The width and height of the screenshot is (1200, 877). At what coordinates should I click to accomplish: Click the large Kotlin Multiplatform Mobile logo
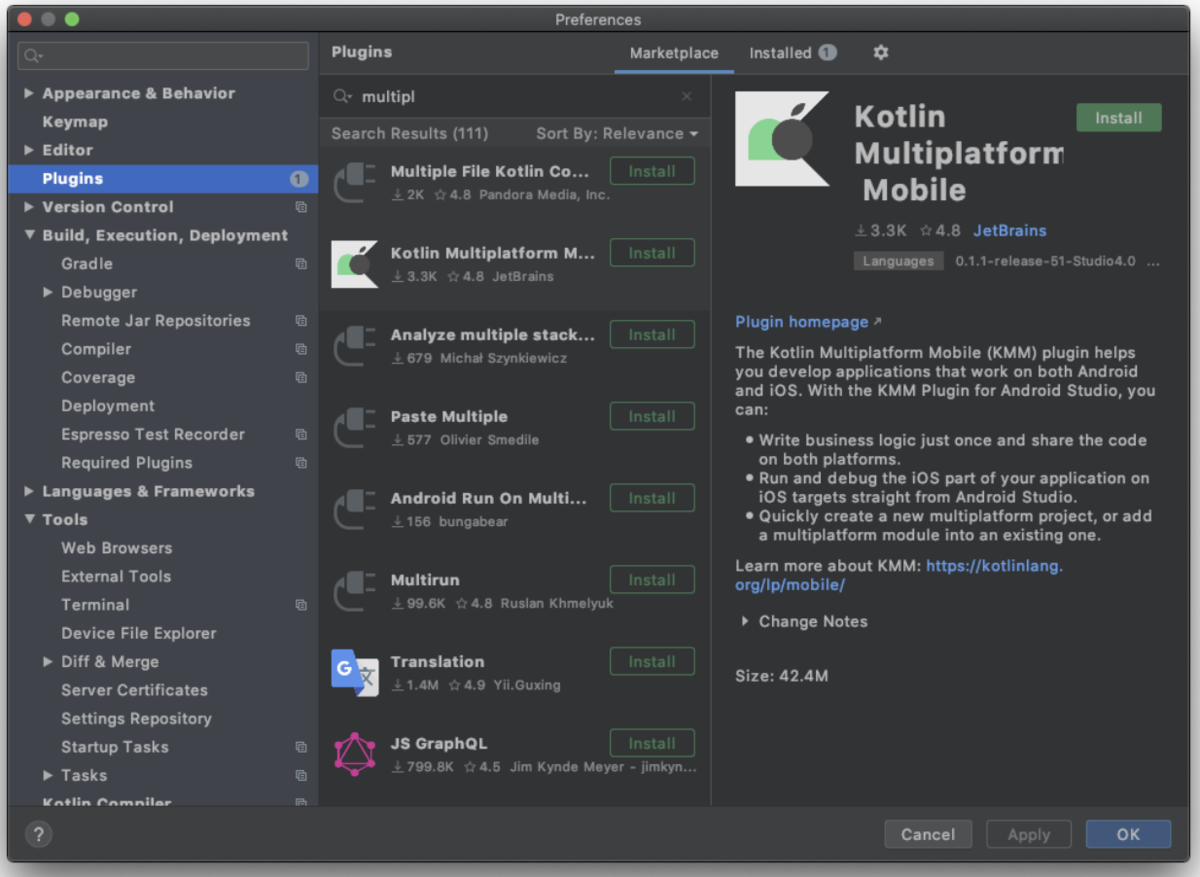click(782, 139)
